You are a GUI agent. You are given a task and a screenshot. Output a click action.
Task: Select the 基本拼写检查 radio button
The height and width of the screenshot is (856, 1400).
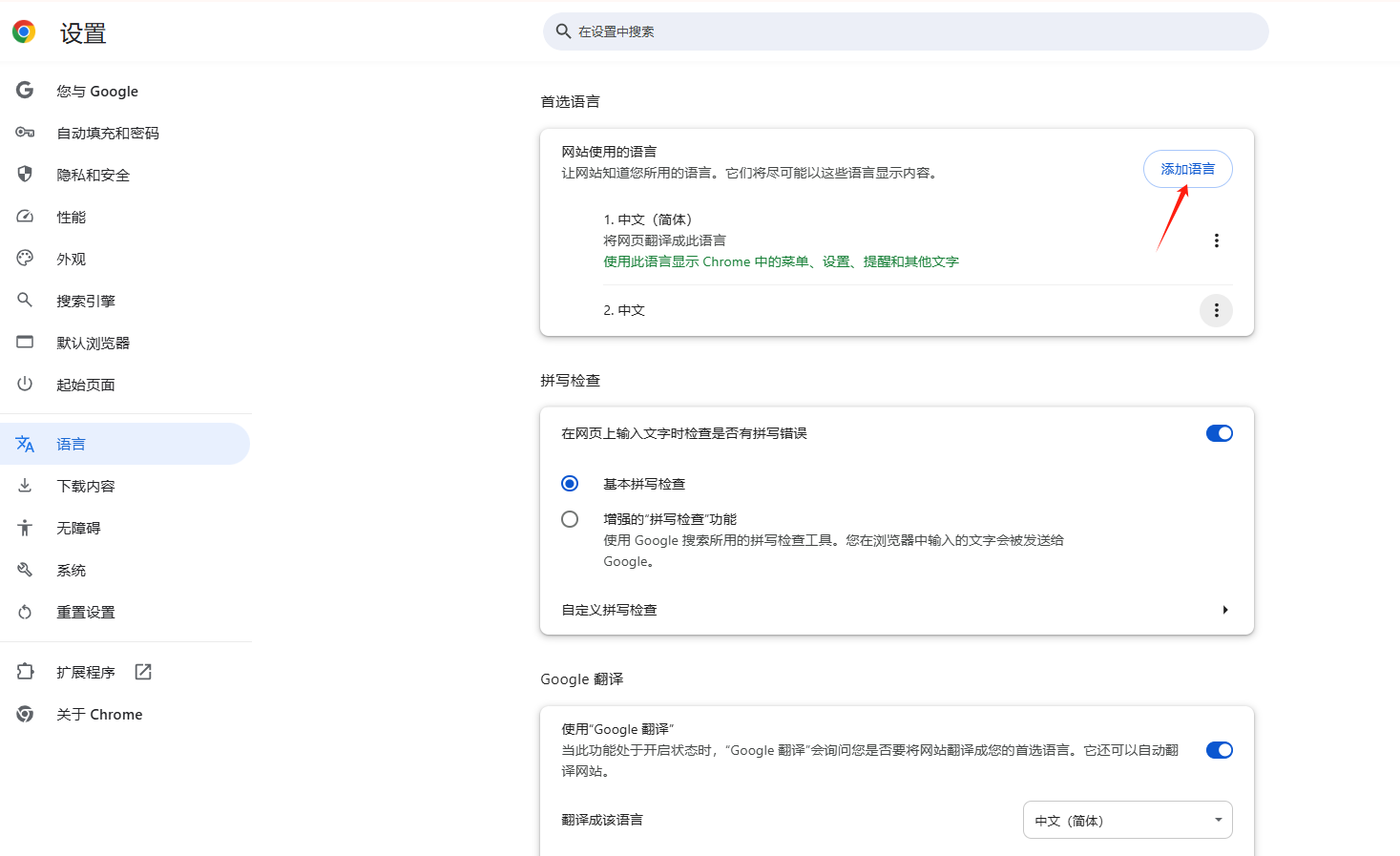570,484
